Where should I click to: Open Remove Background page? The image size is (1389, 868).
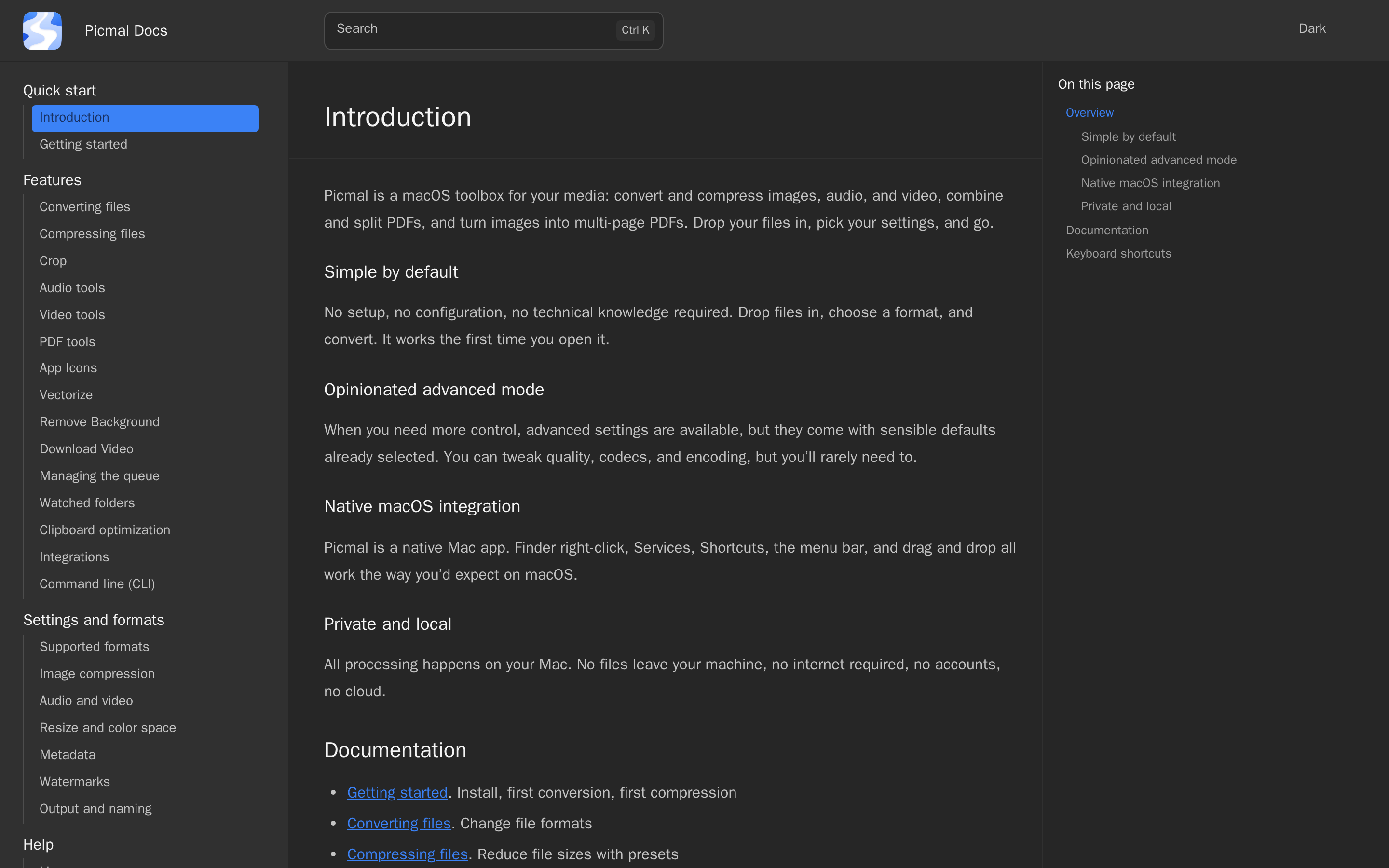pyautogui.click(x=99, y=422)
